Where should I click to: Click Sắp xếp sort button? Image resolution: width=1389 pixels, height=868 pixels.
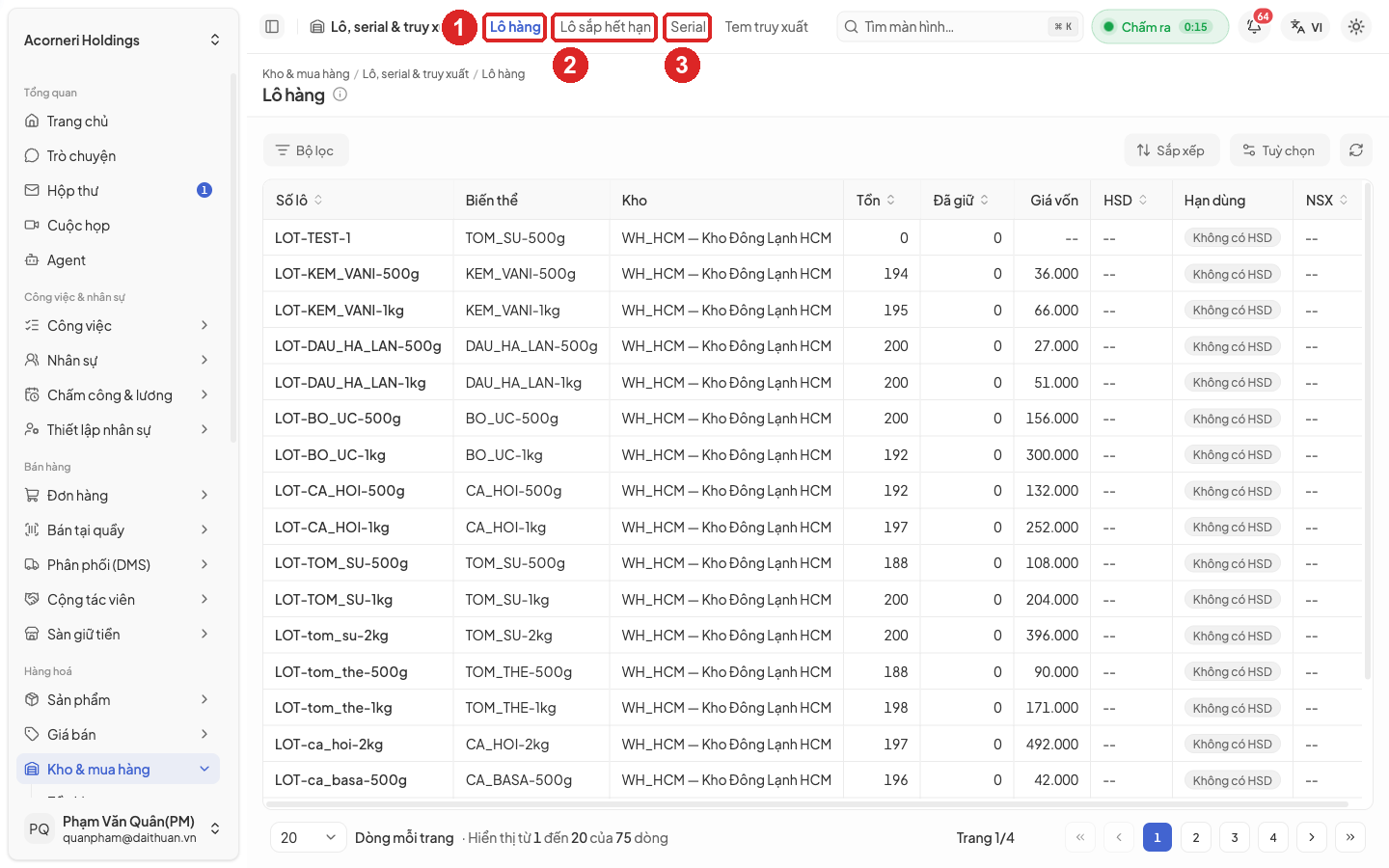point(1171,150)
